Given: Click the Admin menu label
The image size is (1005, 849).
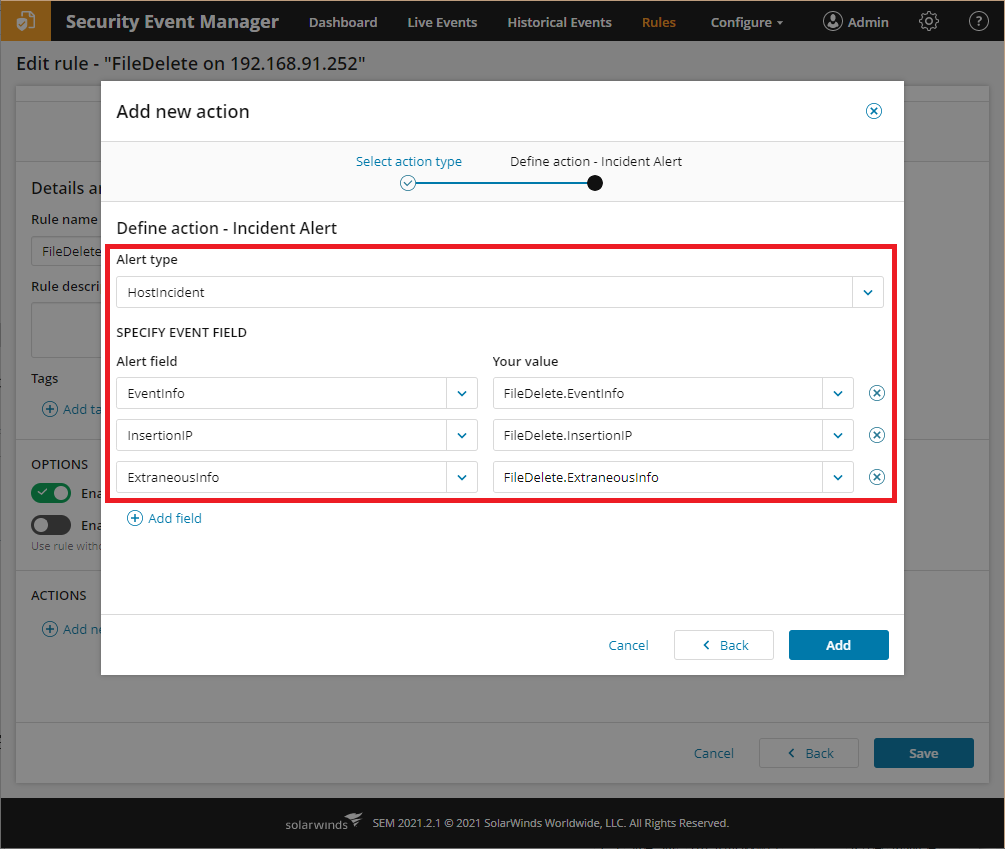Looking at the screenshot, I should 868,22.
